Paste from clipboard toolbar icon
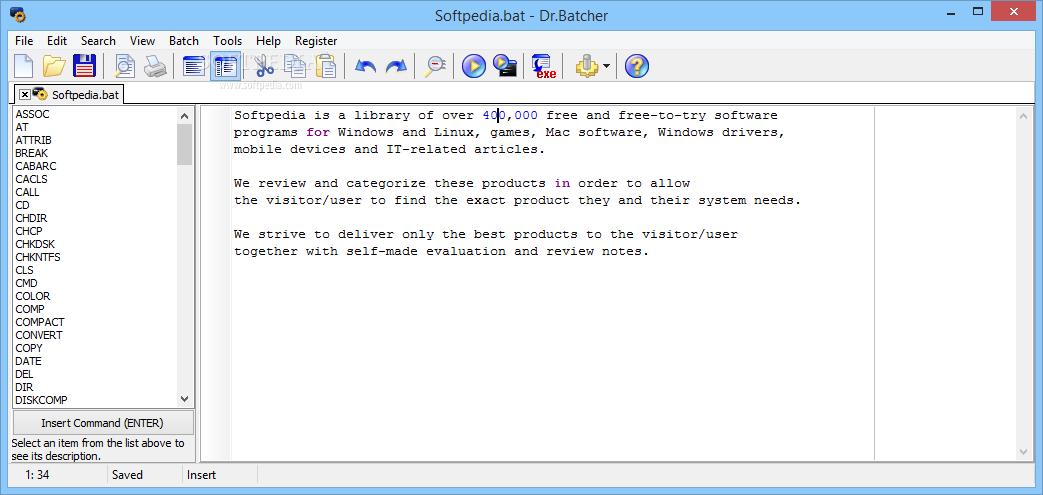 (325, 66)
